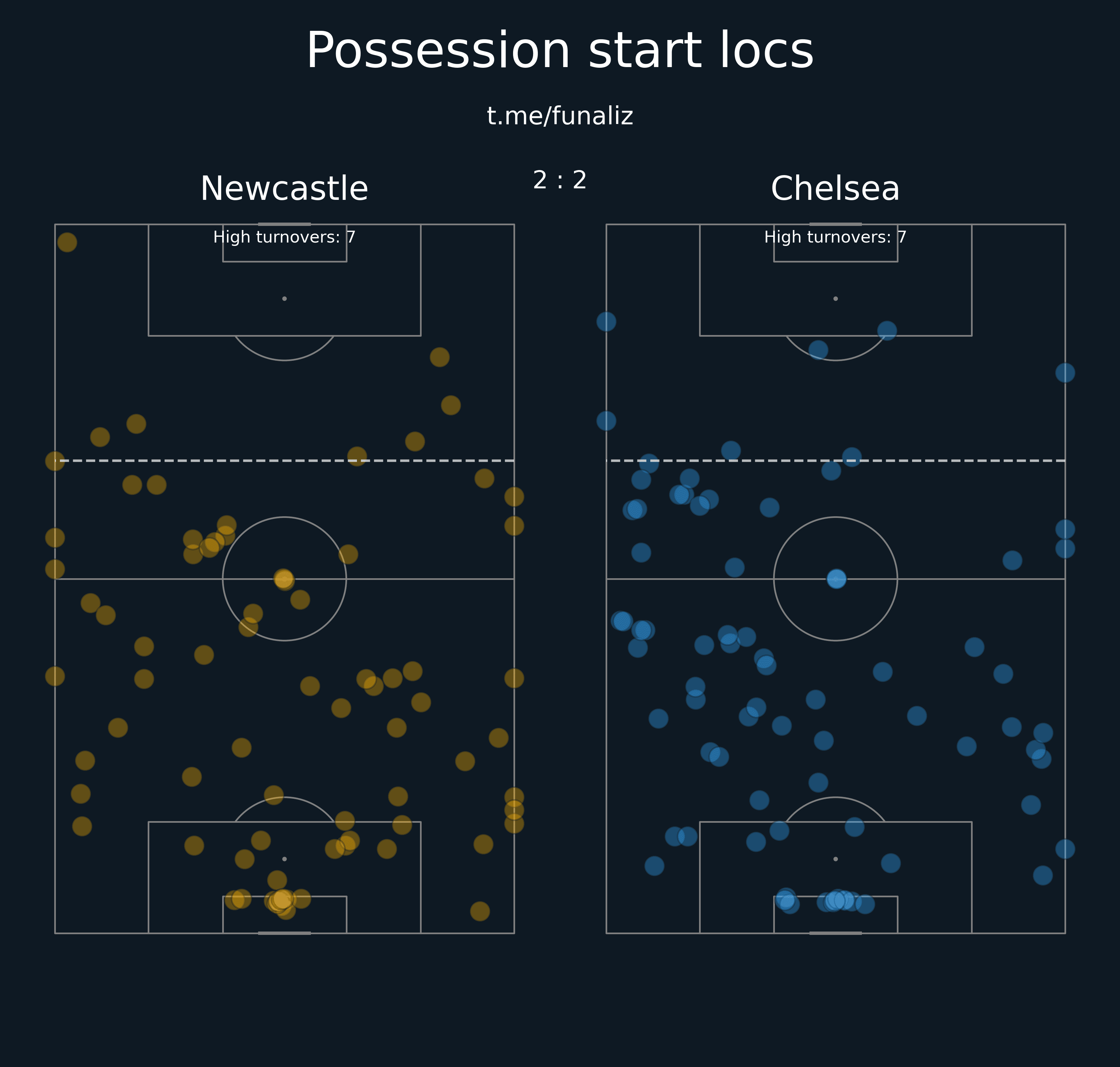
Task: Click the 'Possession start locs' title
Action: (x=560, y=51)
